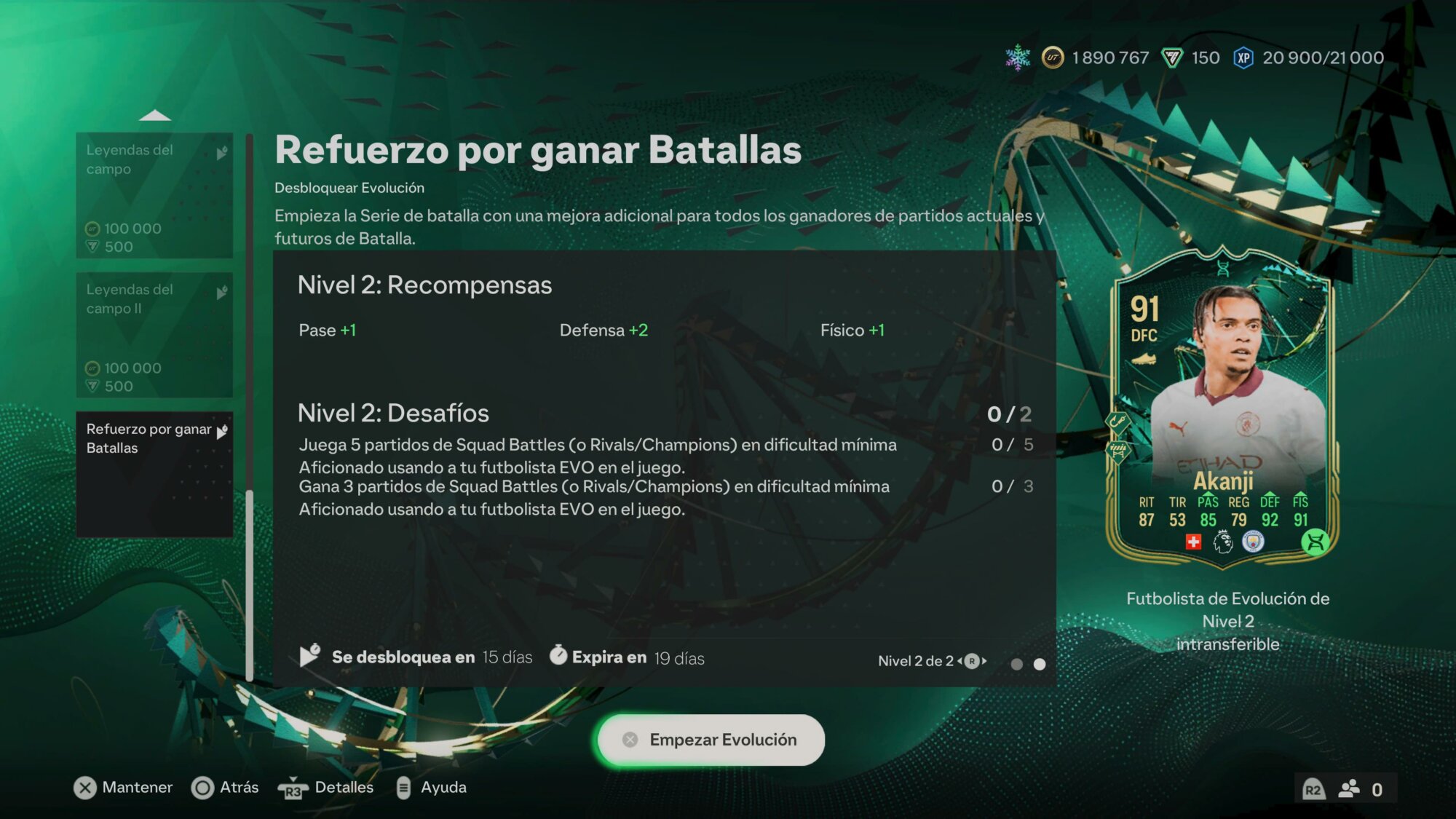This screenshot has height=819, width=1456.
Task: Click the friends online icon
Action: coord(1349,789)
